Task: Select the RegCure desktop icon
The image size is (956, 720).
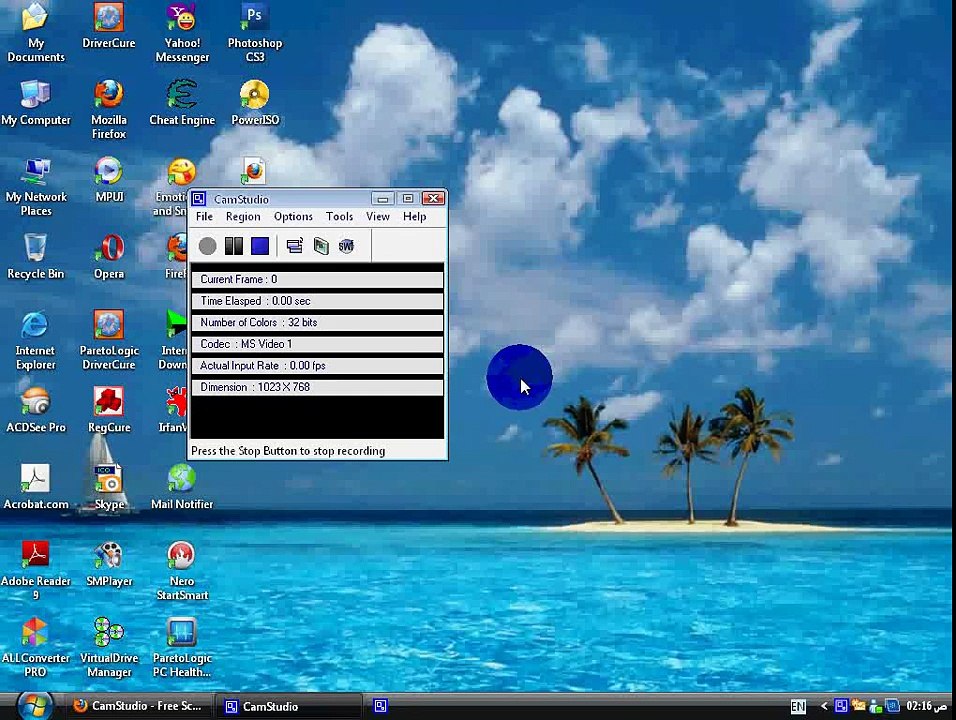Action: pos(109,410)
